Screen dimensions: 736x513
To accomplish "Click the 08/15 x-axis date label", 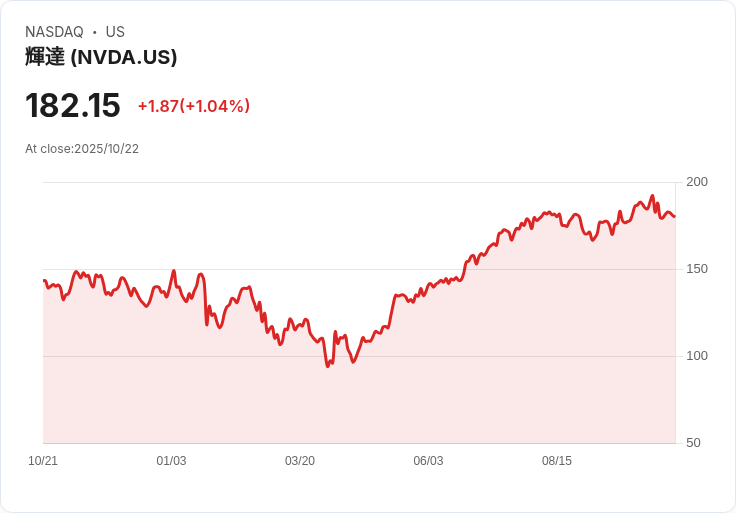I will click(x=557, y=461).
